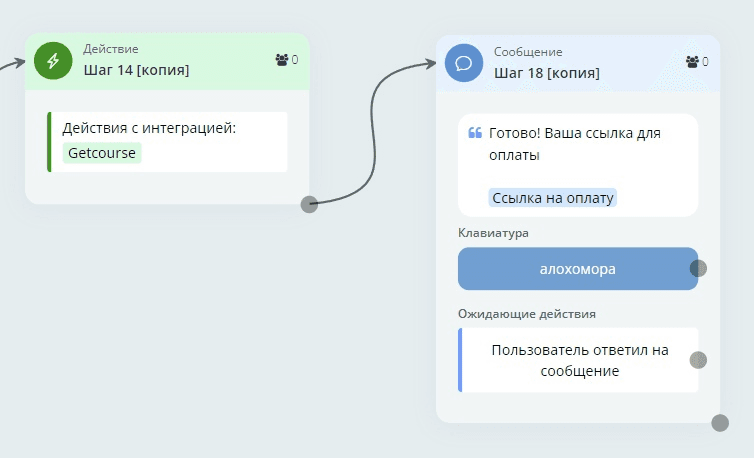Open the Пользователь ответил на сообщение action

(579, 360)
